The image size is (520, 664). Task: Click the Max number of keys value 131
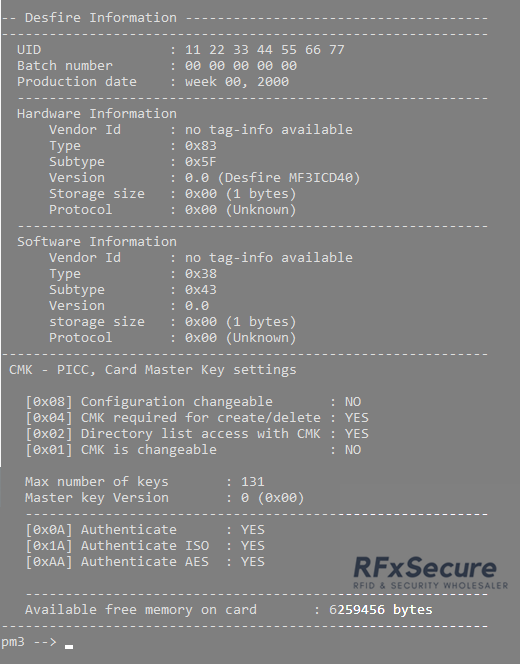(x=253, y=482)
